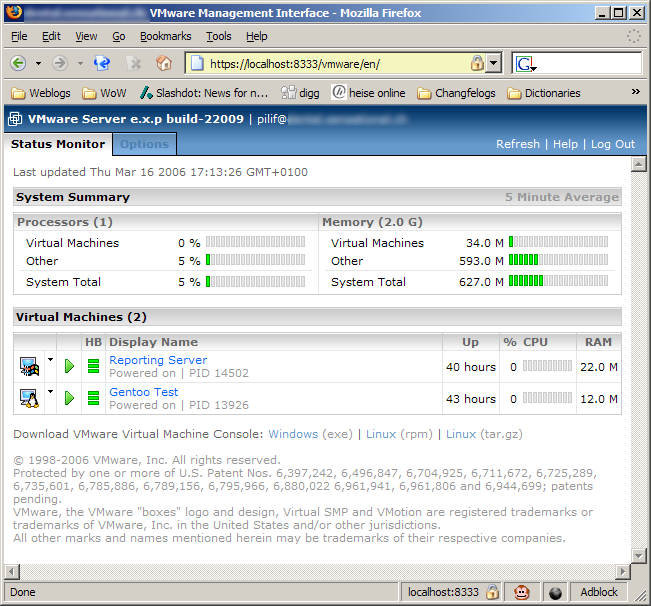The height and width of the screenshot is (606, 651).
Task: Open the Google search engine selector
Action: [x=526, y=64]
